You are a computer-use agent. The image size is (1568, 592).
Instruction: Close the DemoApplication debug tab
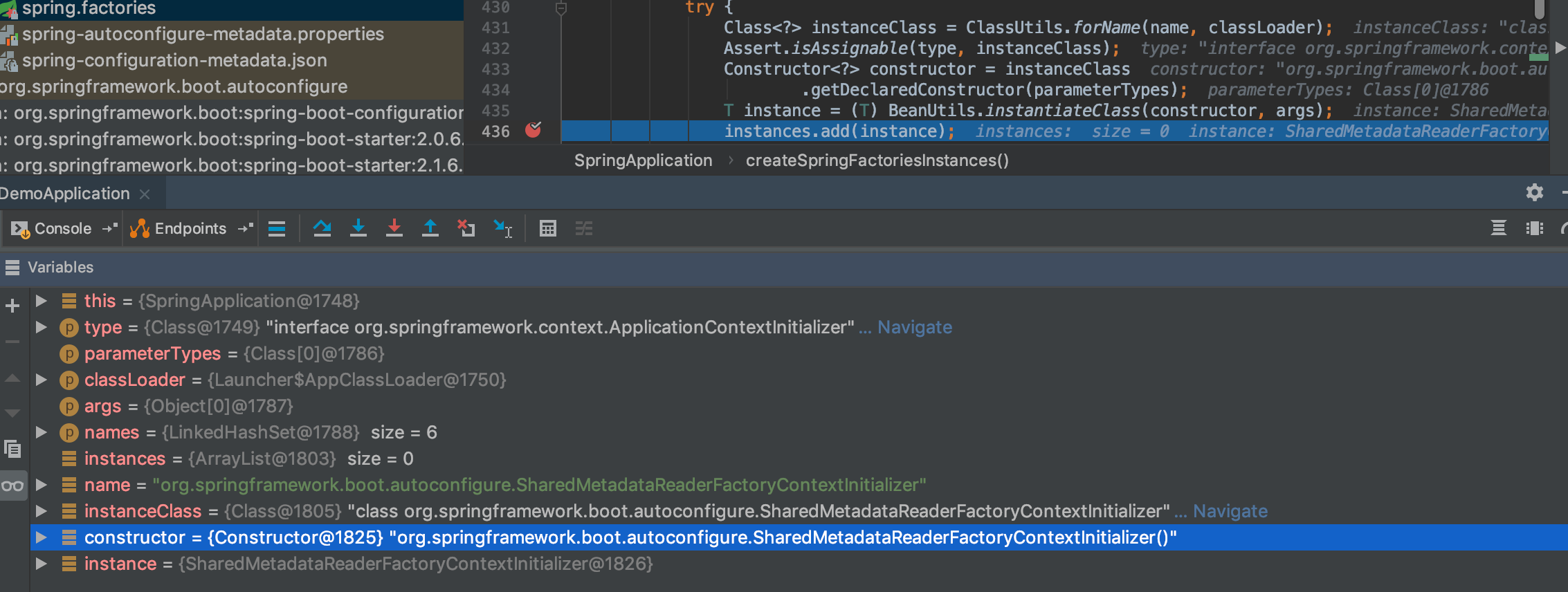tap(145, 194)
